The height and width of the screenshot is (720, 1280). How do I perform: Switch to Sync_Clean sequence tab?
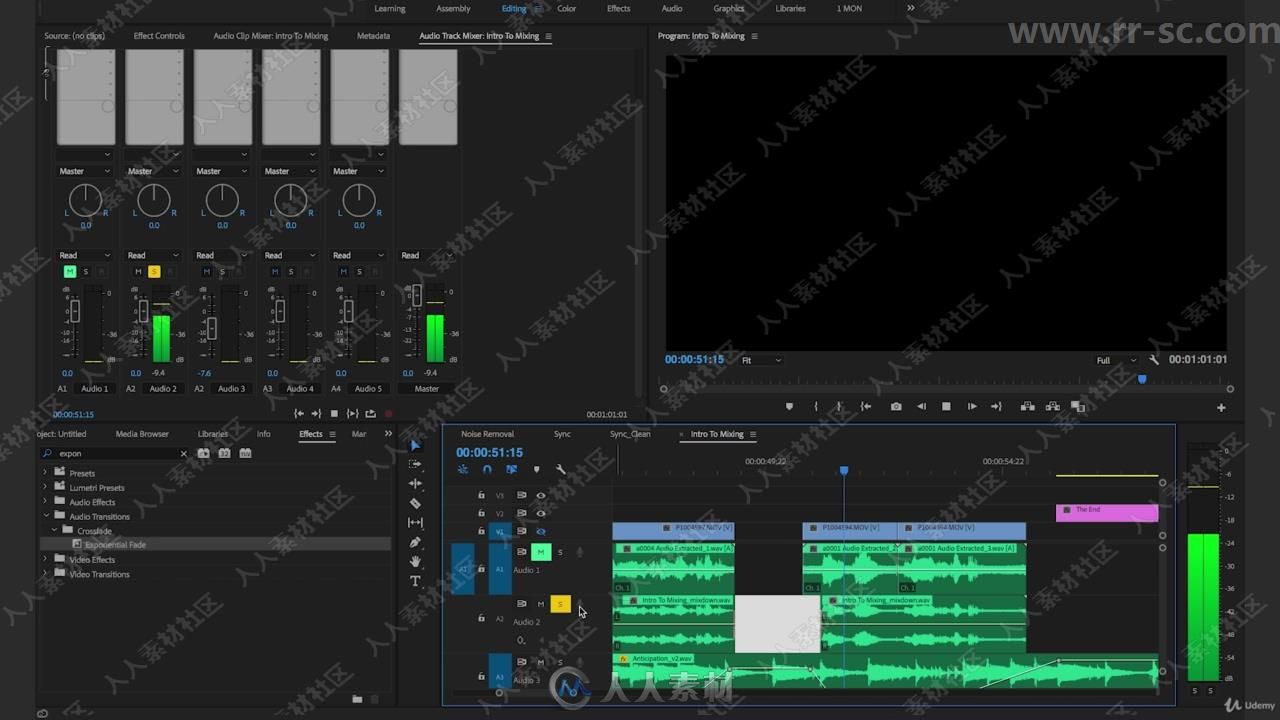point(630,434)
